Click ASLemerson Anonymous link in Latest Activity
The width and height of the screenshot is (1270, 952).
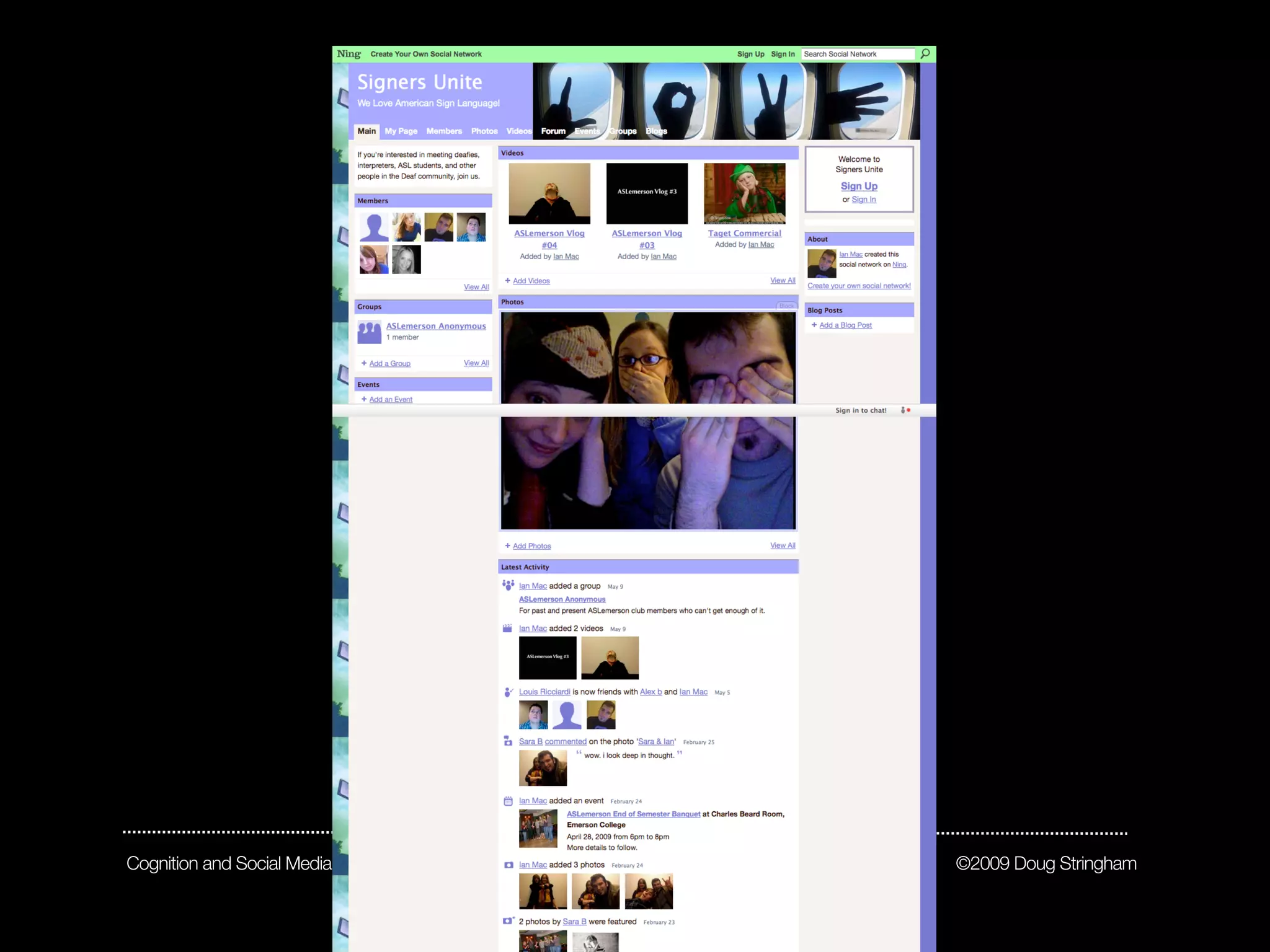[562, 599]
